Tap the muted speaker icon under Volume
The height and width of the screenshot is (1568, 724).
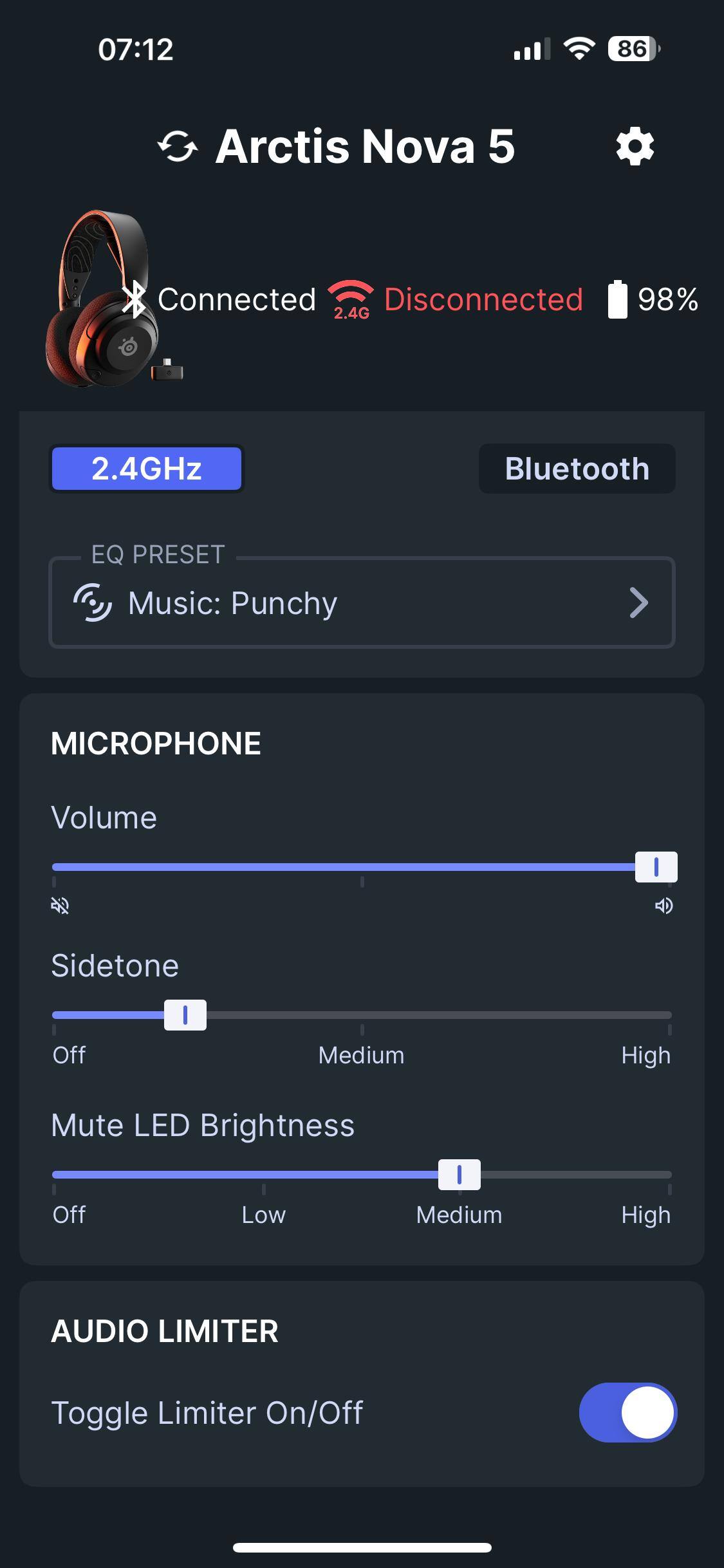click(60, 906)
